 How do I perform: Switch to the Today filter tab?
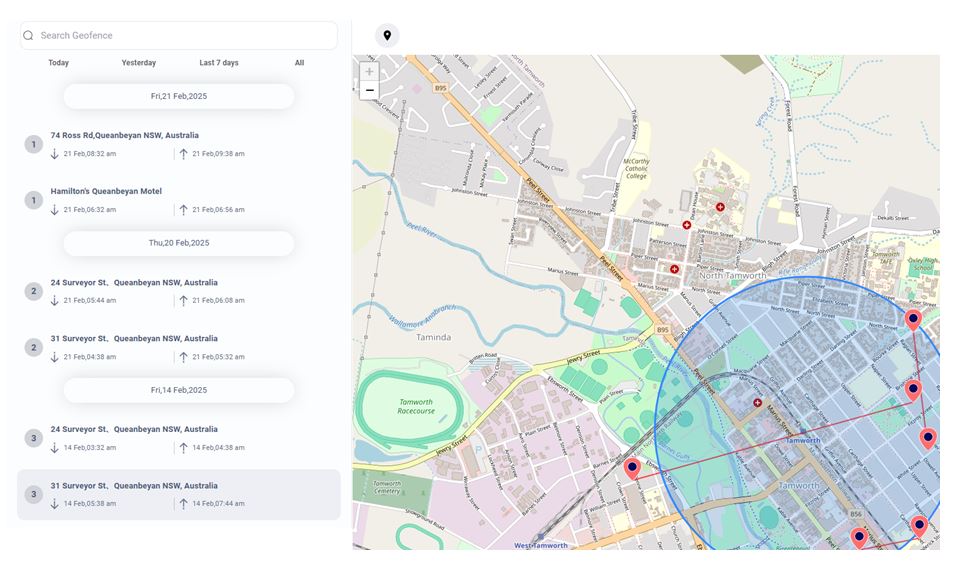(x=59, y=63)
